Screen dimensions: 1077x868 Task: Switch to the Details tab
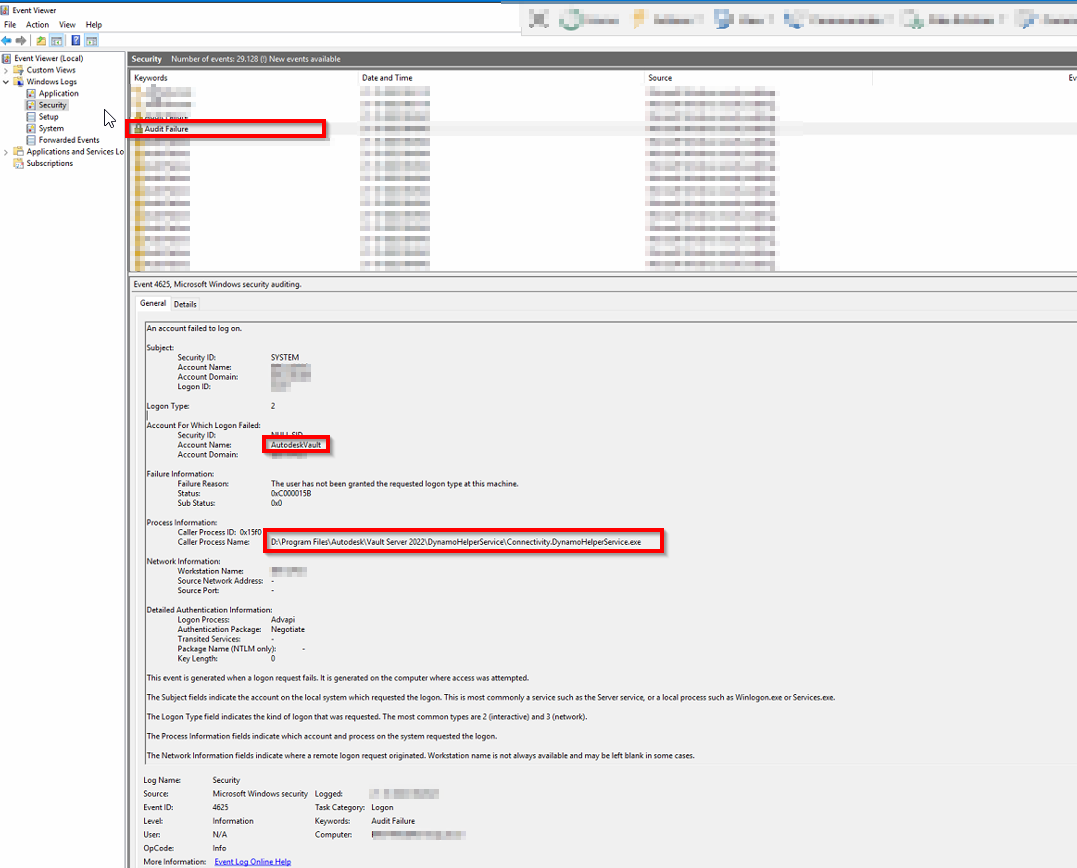pos(185,303)
